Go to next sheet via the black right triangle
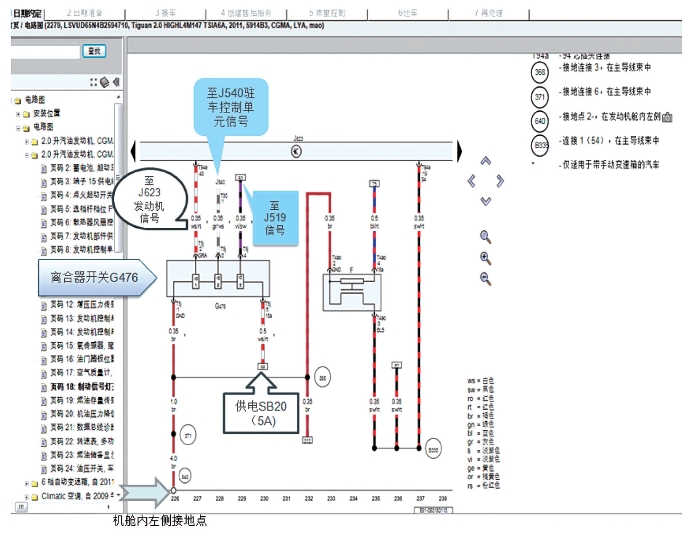Viewport: 694px width, 540px height. (x=459, y=151)
